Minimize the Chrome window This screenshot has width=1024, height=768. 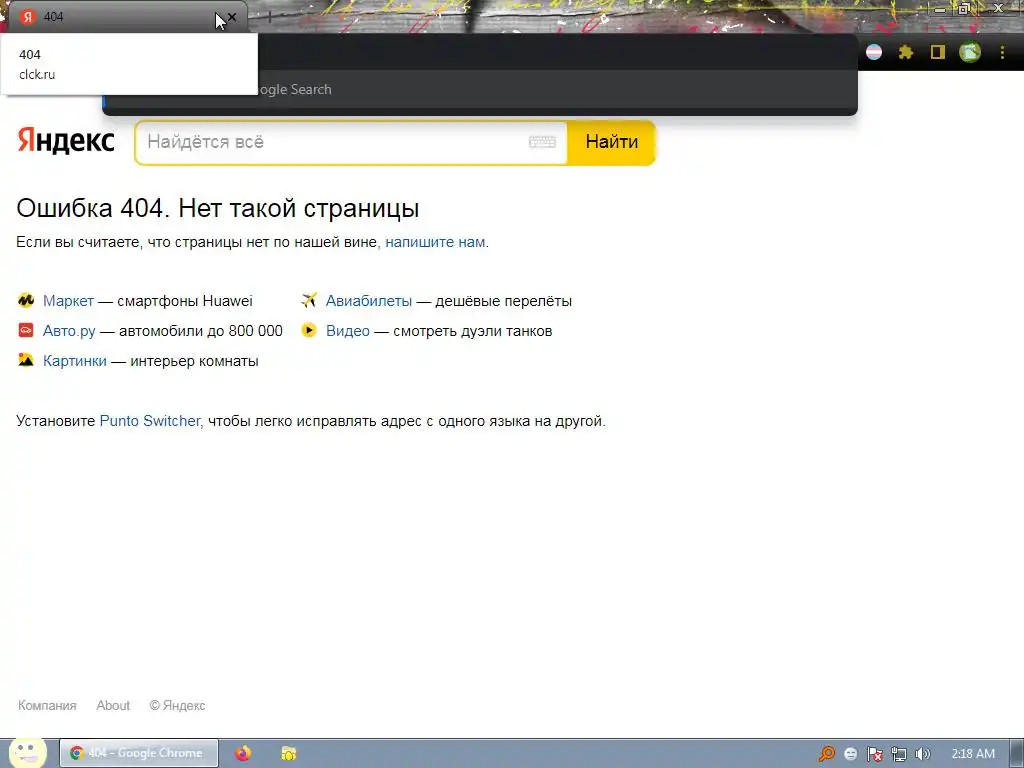pyautogui.click(x=940, y=9)
